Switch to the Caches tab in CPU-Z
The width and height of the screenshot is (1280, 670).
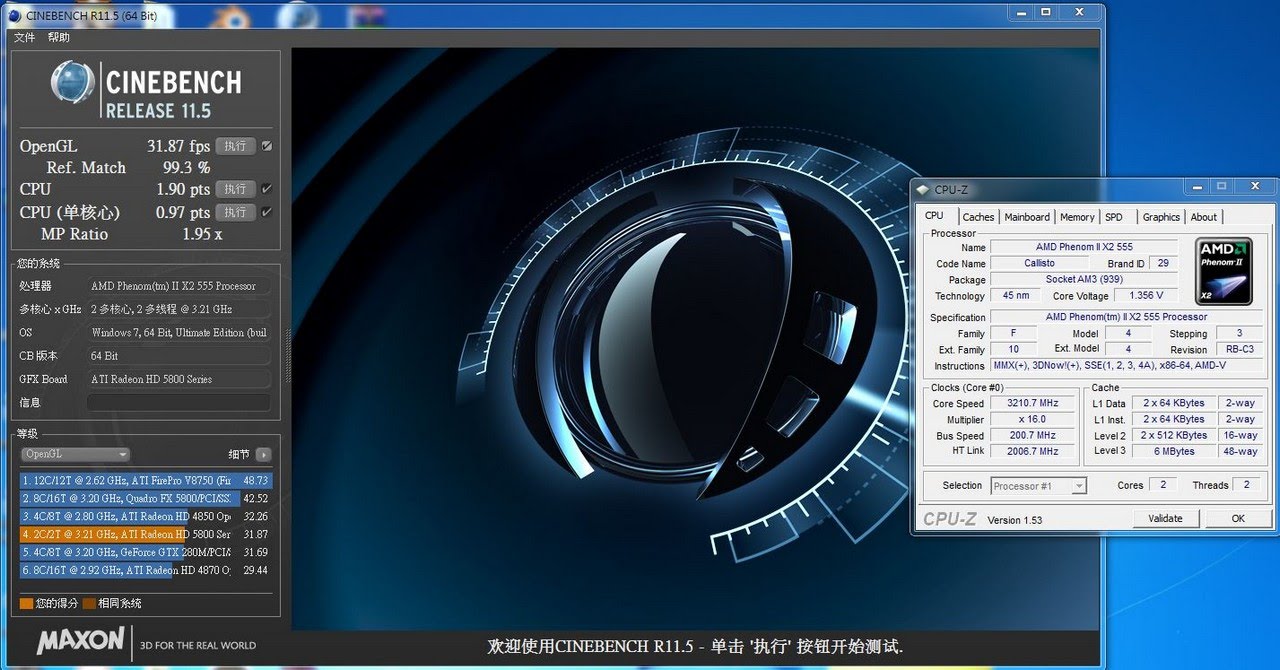(978, 217)
